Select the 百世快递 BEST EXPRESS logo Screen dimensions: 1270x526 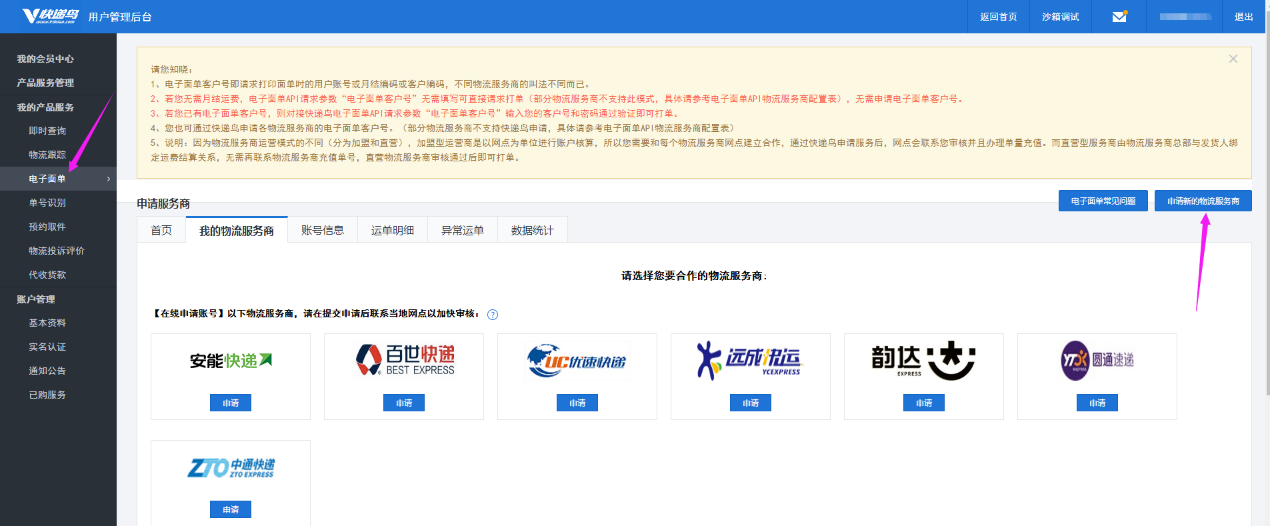(x=404, y=360)
